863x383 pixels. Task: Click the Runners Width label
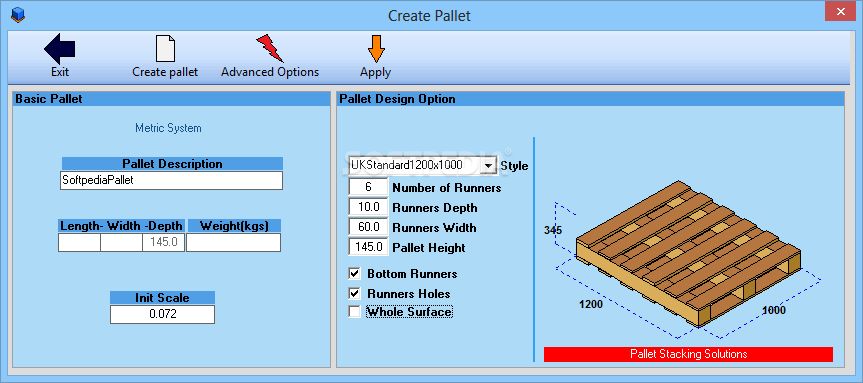click(434, 228)
